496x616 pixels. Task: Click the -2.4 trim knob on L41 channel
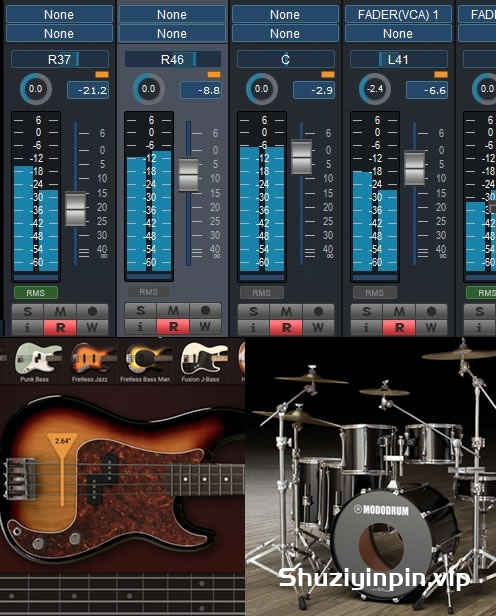375,89
